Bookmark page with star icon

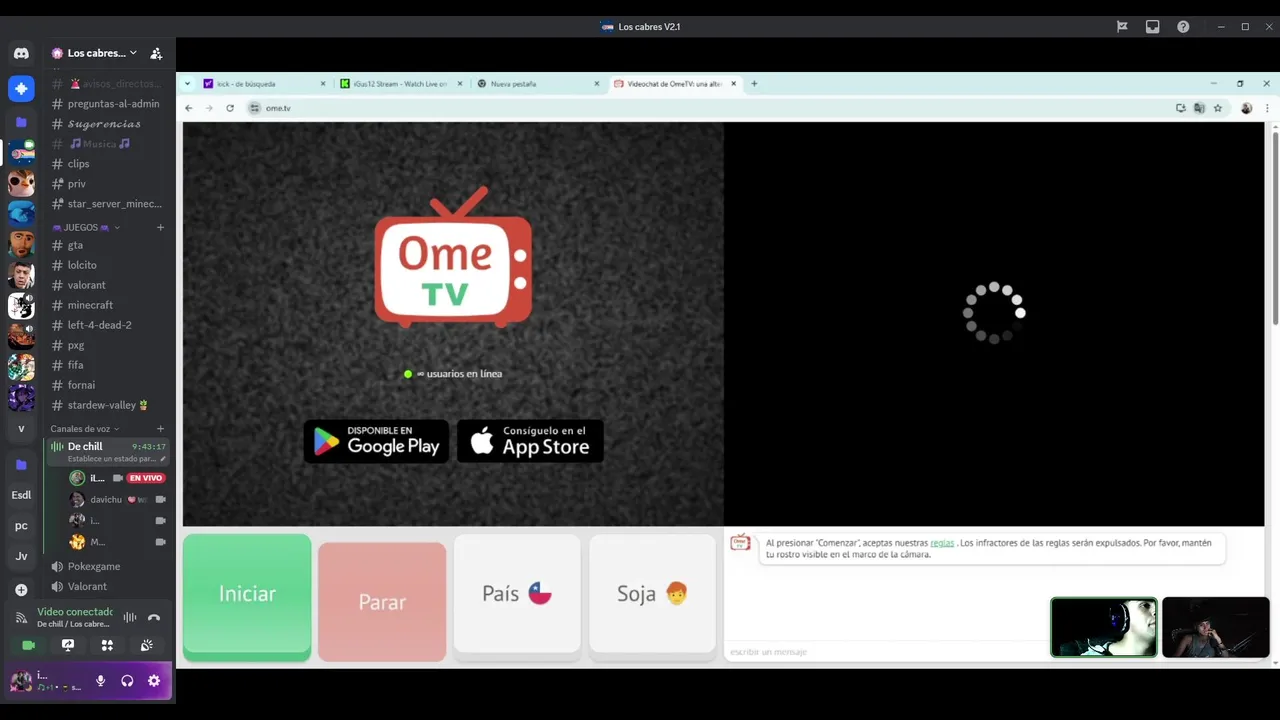(1218, 108)
